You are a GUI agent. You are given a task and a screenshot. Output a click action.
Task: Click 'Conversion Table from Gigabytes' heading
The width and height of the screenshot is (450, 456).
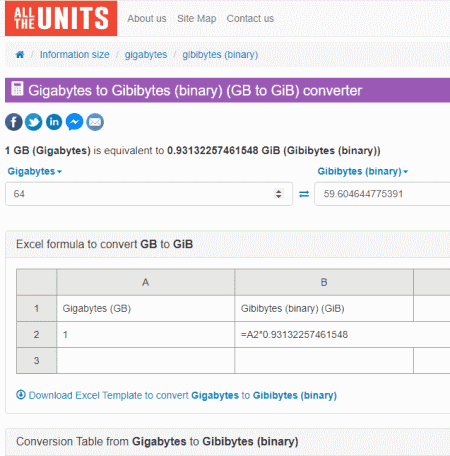(157, 441)
